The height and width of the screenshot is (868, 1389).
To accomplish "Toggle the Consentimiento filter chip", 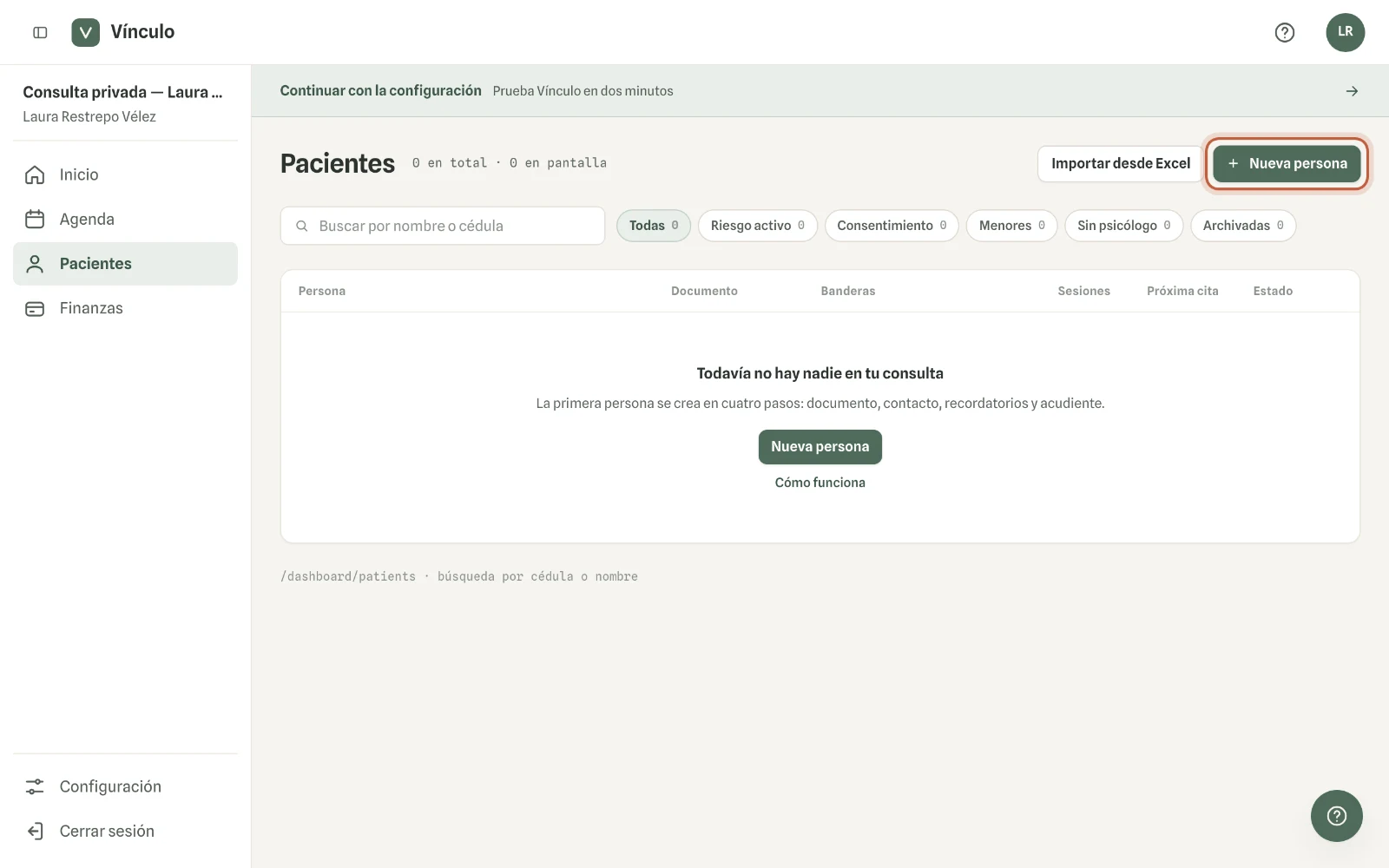I will pyautogui.click(x=892, y=226).
